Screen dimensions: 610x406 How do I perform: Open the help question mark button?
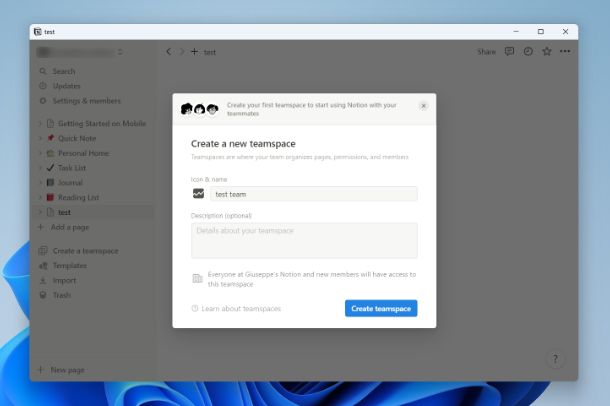(x=555, y=359)
